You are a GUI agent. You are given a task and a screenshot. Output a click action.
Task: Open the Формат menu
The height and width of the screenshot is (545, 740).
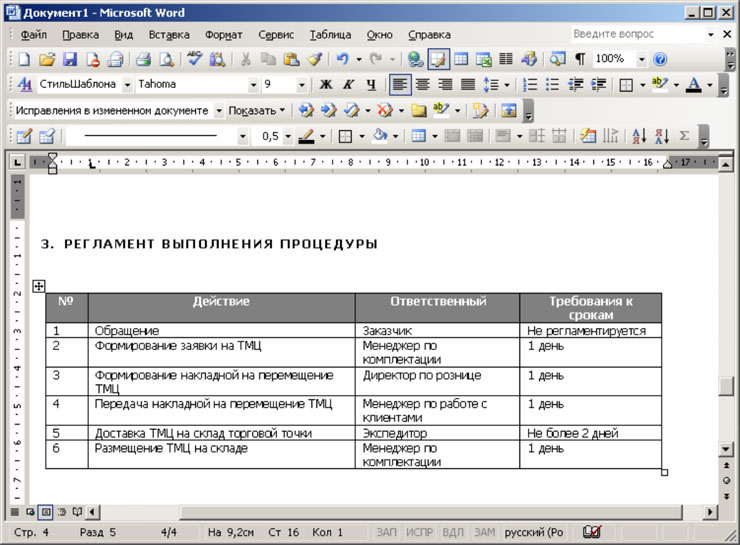[223, 34]
